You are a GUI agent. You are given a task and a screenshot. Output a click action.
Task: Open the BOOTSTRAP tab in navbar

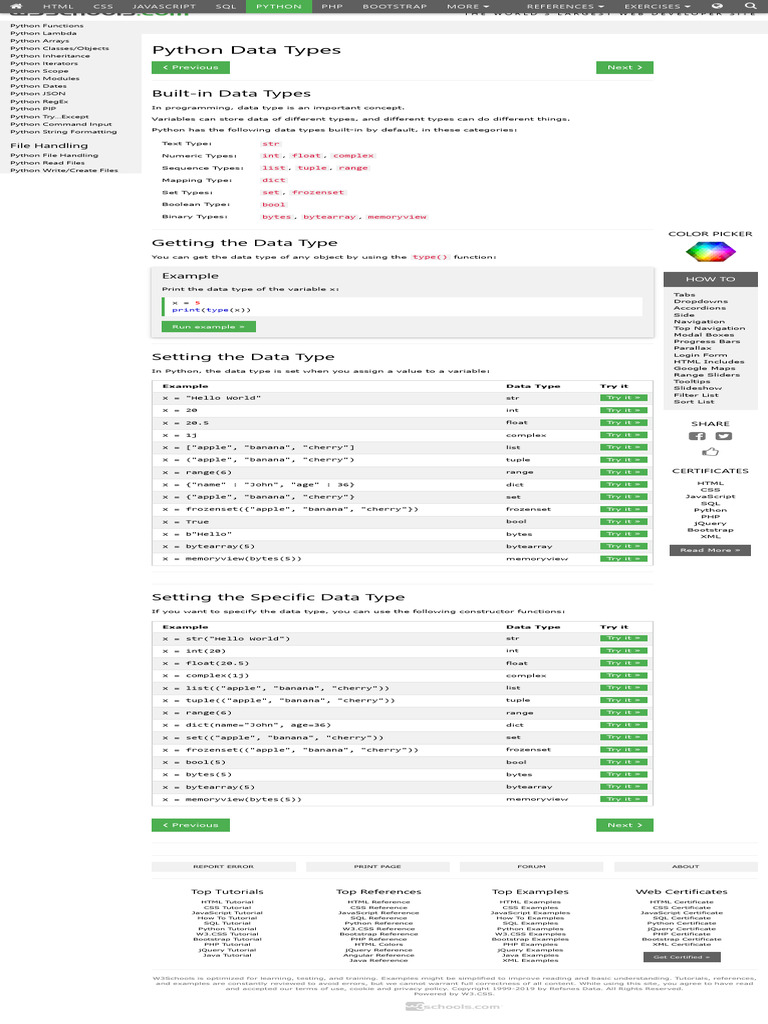point(394,6)
